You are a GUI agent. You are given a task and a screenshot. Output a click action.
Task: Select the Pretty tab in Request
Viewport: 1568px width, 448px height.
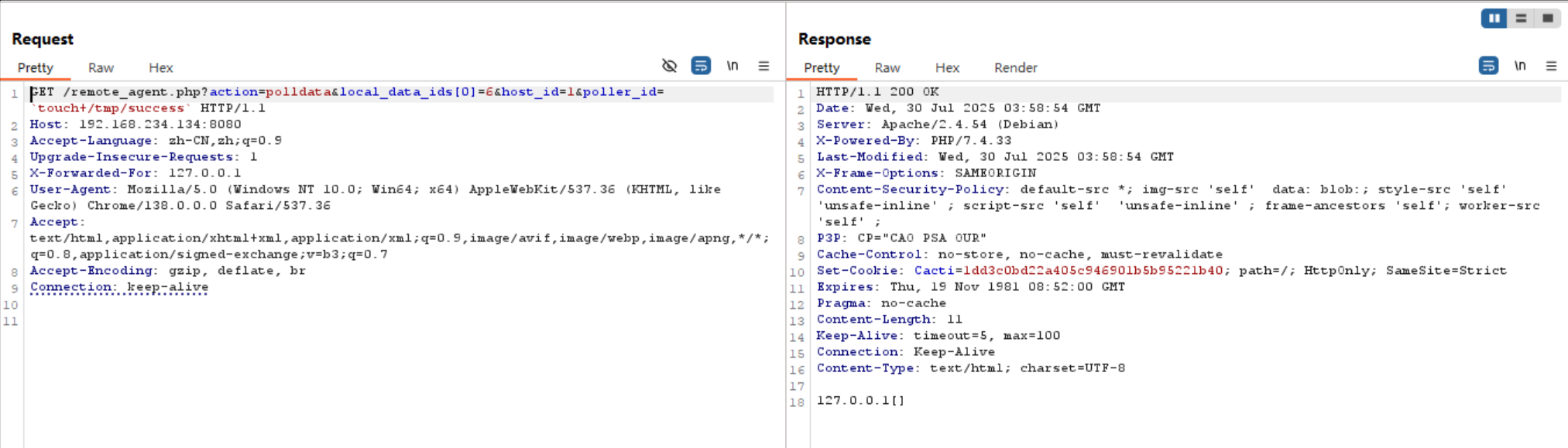[x=36, y=67]
